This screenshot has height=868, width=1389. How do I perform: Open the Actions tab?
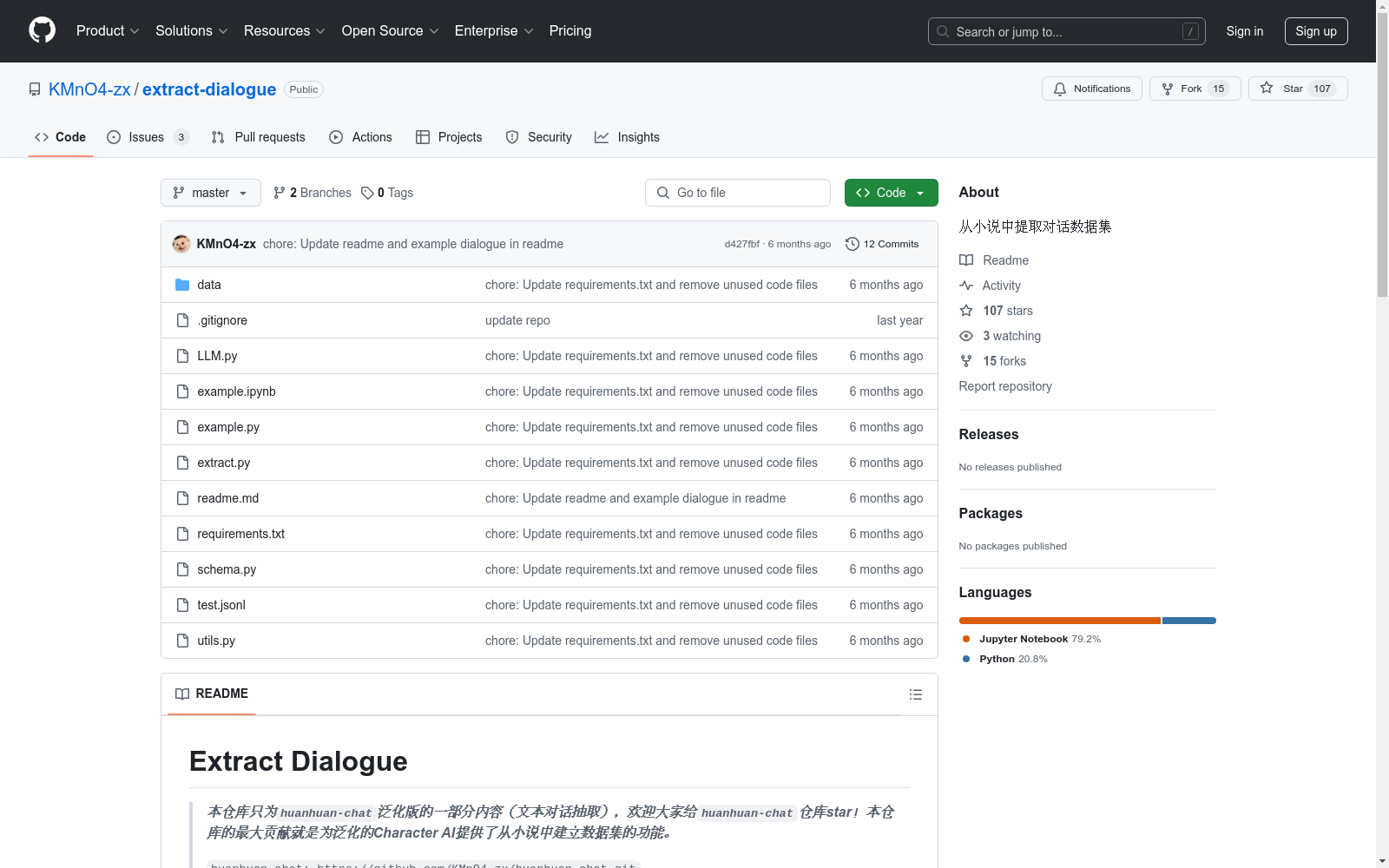coord(360,137)
